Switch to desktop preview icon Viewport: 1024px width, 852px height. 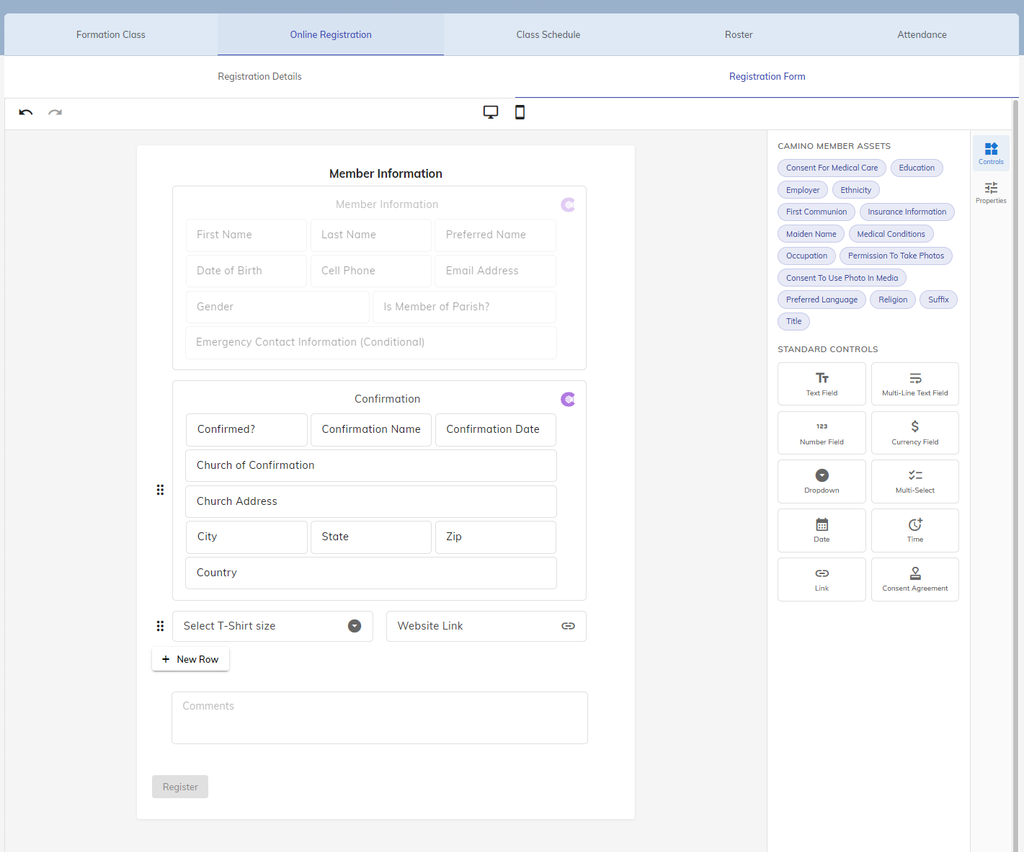490,112
